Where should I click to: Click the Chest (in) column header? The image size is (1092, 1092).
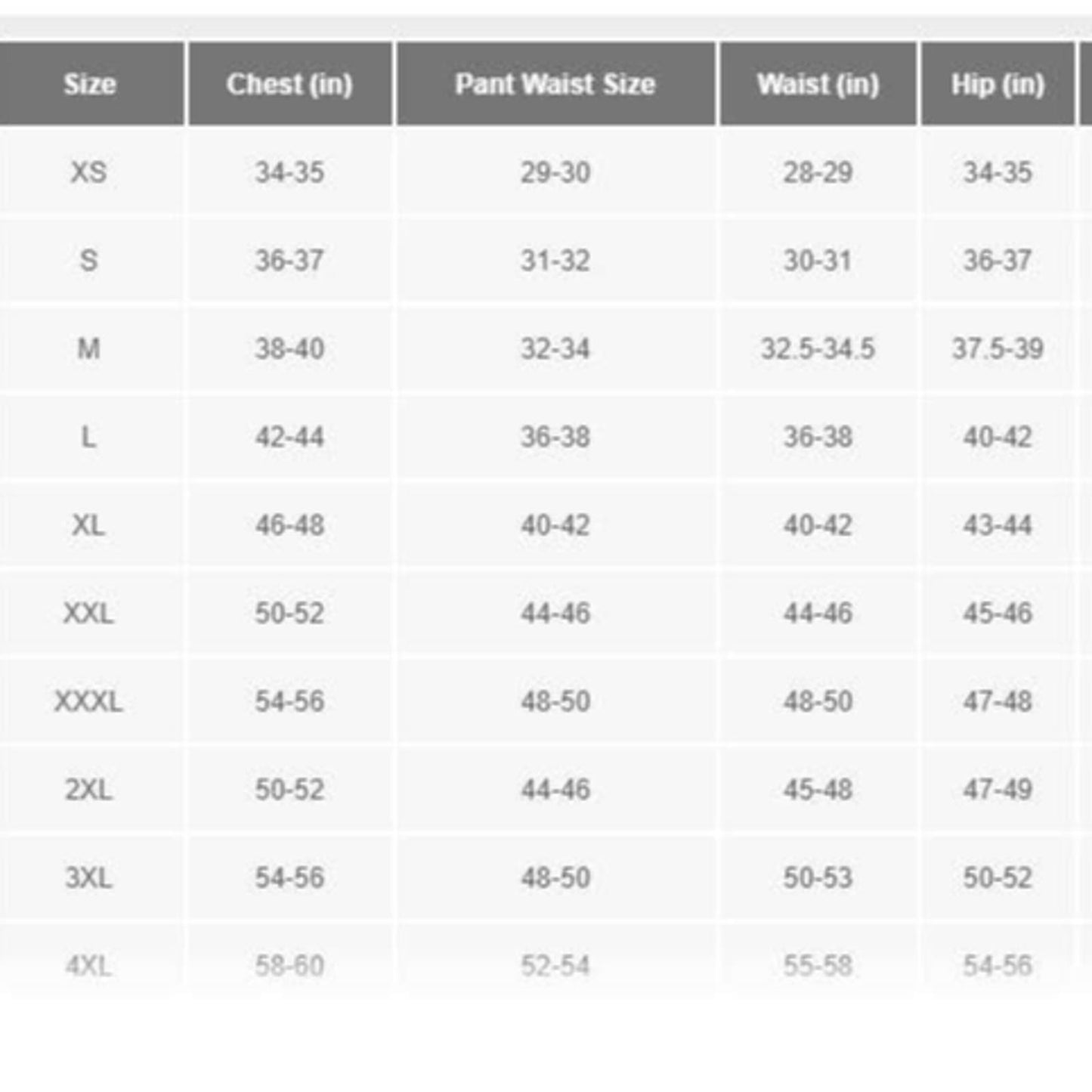point(289,84)
